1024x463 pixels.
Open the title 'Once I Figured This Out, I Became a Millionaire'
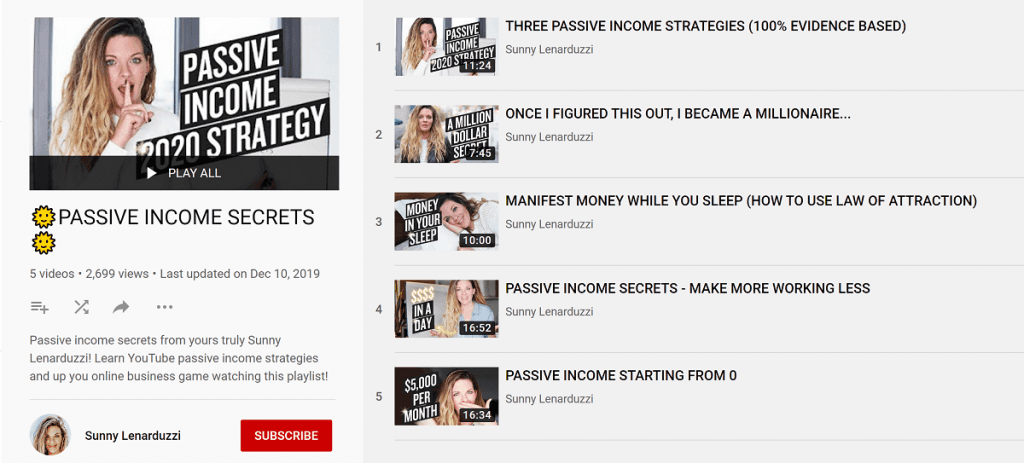click(678, 114)
